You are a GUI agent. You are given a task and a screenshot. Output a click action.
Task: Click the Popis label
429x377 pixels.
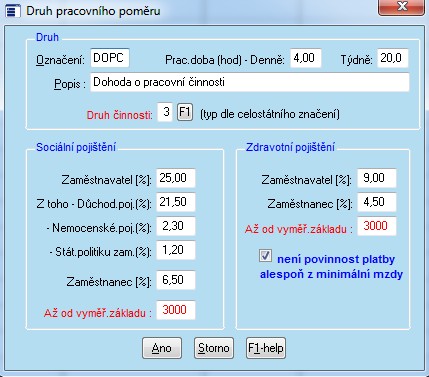click(70, 84)
